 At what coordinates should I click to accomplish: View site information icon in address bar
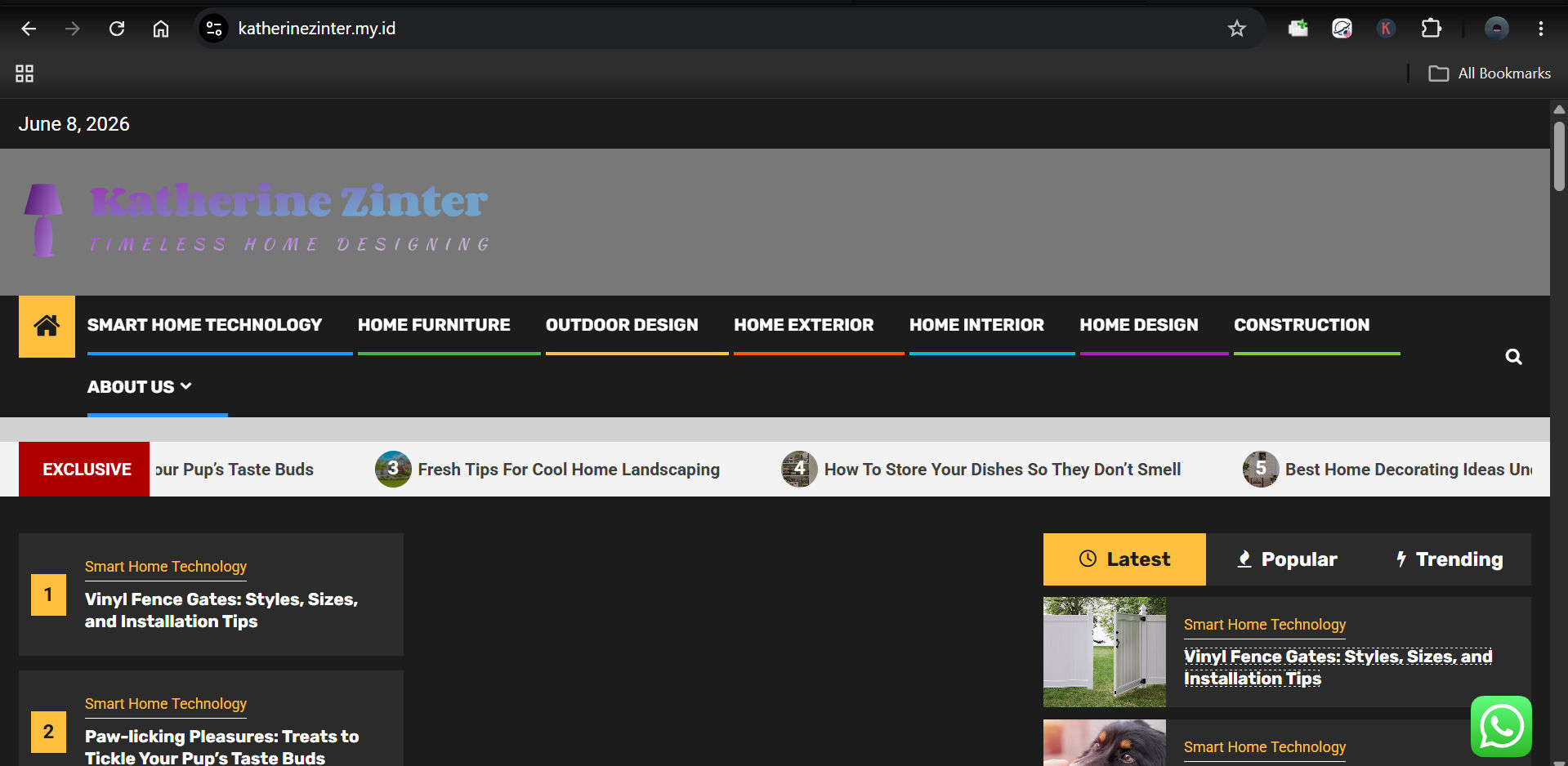click(x=214, y=29)
